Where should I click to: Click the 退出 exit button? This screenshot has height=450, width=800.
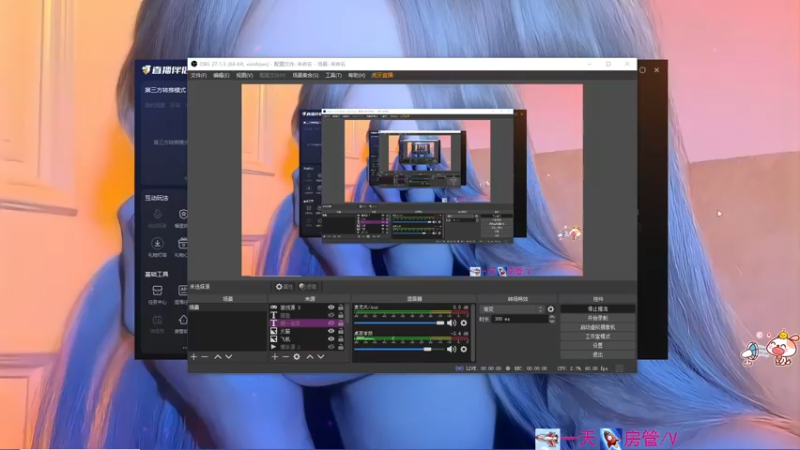point(597,354)
